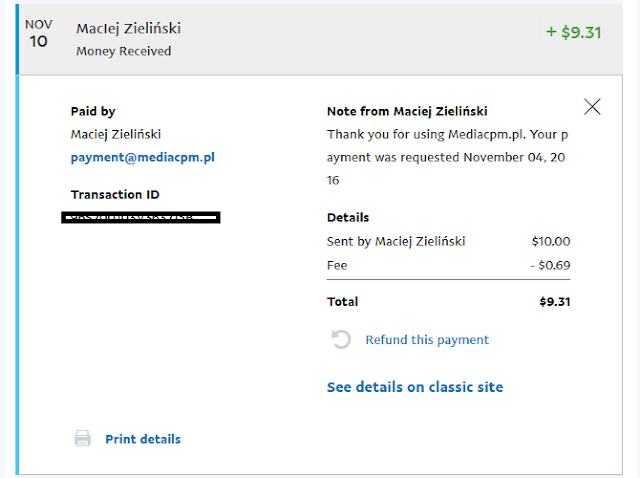Image resolution: width=640 pixels, height=478 pixels.
Task: Click the note text from Maciej Zieliński
Action: point(447,157)
